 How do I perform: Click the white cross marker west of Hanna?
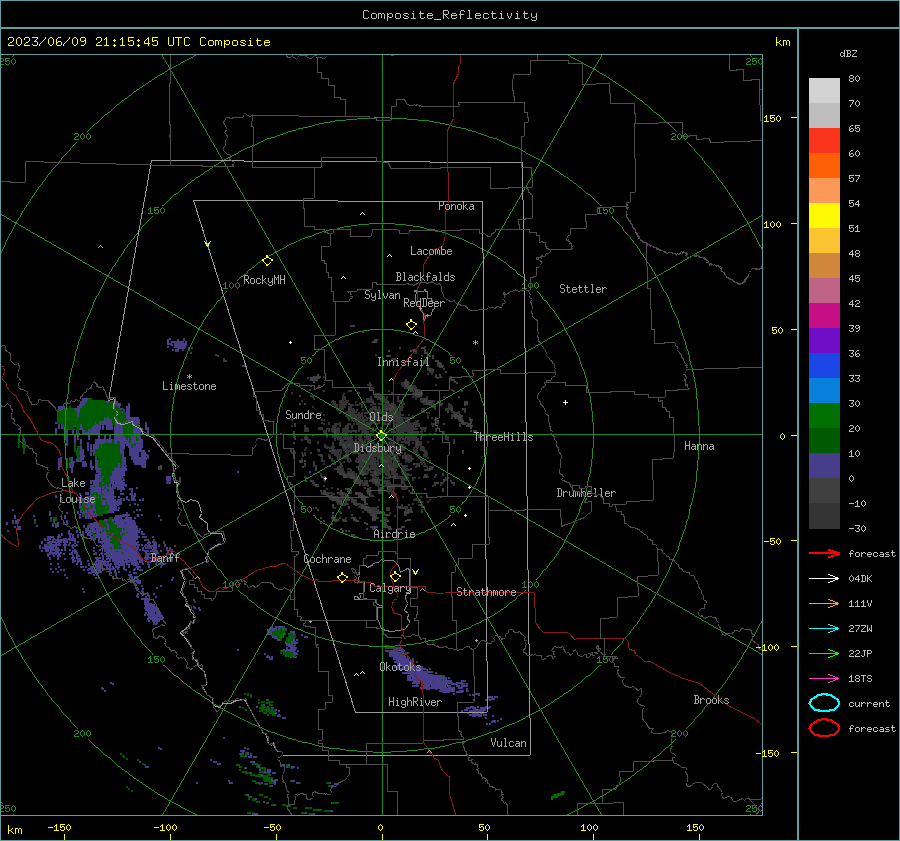565,402
